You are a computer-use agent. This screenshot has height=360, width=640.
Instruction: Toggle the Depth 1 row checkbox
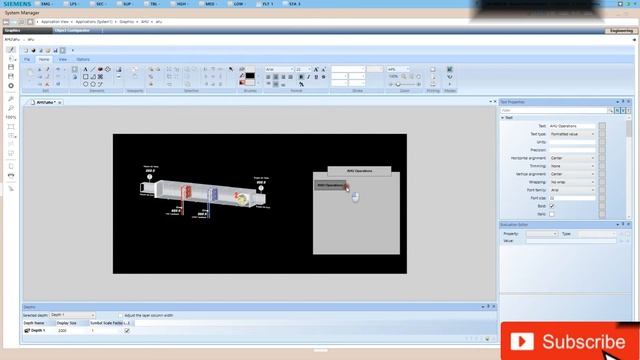[127, 331]
